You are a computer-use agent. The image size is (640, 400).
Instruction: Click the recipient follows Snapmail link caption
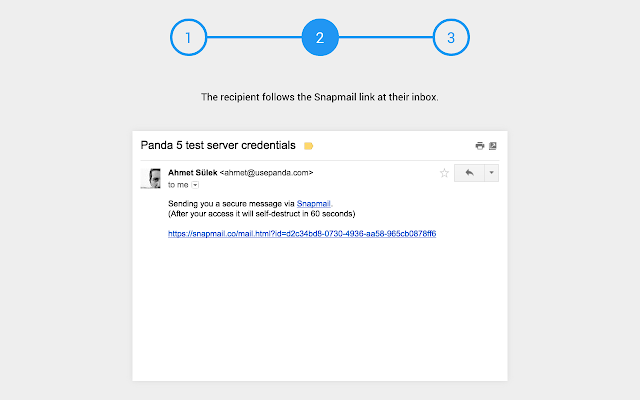[x=320, y=97]
